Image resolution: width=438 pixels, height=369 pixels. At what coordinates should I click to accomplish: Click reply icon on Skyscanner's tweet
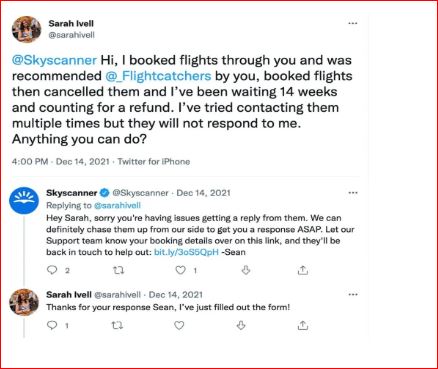(52, 270)
